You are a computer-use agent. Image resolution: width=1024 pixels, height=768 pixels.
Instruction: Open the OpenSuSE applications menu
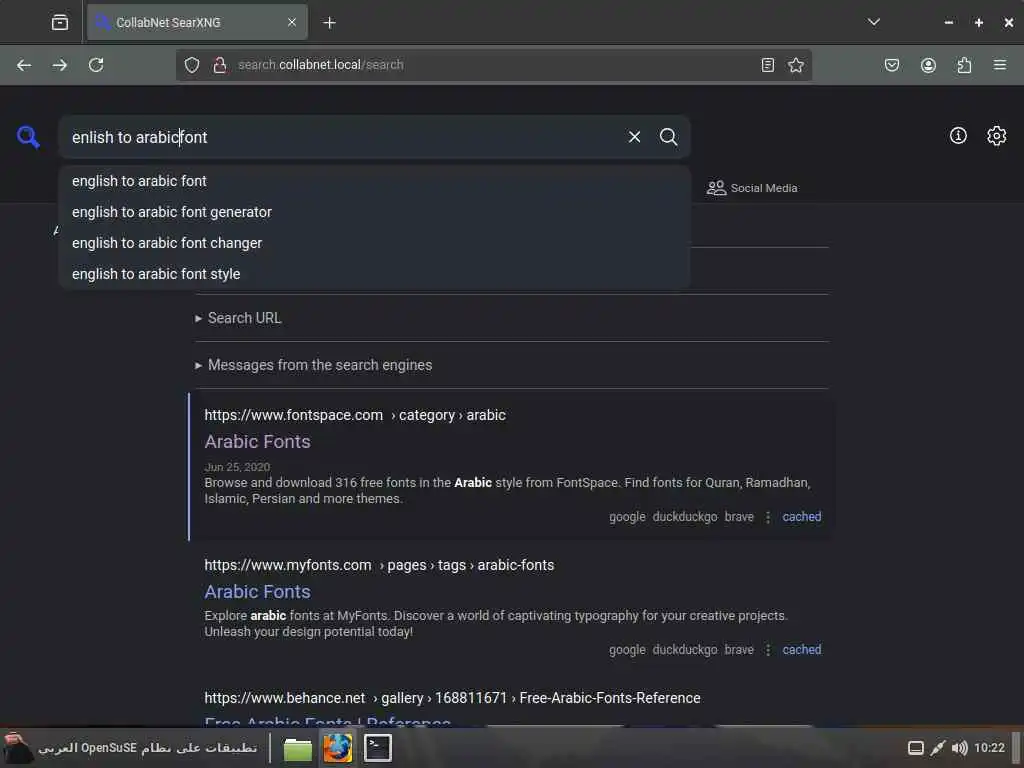[x=131, y=748]
